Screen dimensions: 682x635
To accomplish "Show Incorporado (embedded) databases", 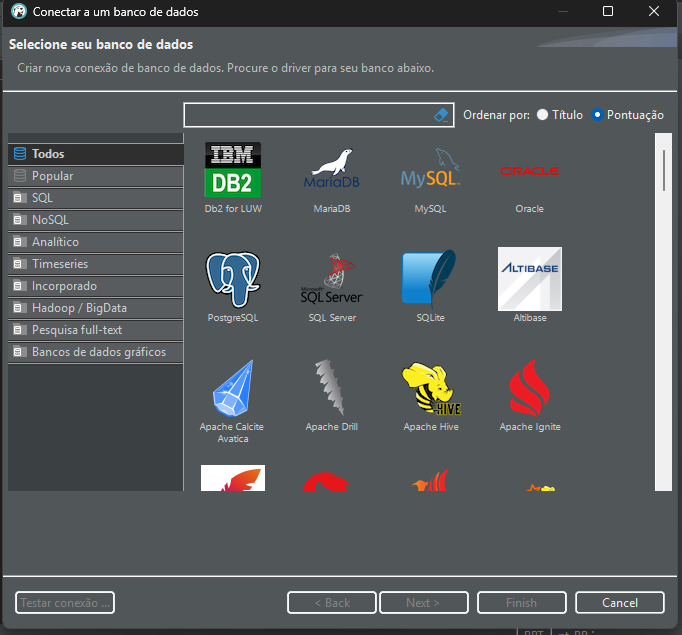I will pos(96,286).
